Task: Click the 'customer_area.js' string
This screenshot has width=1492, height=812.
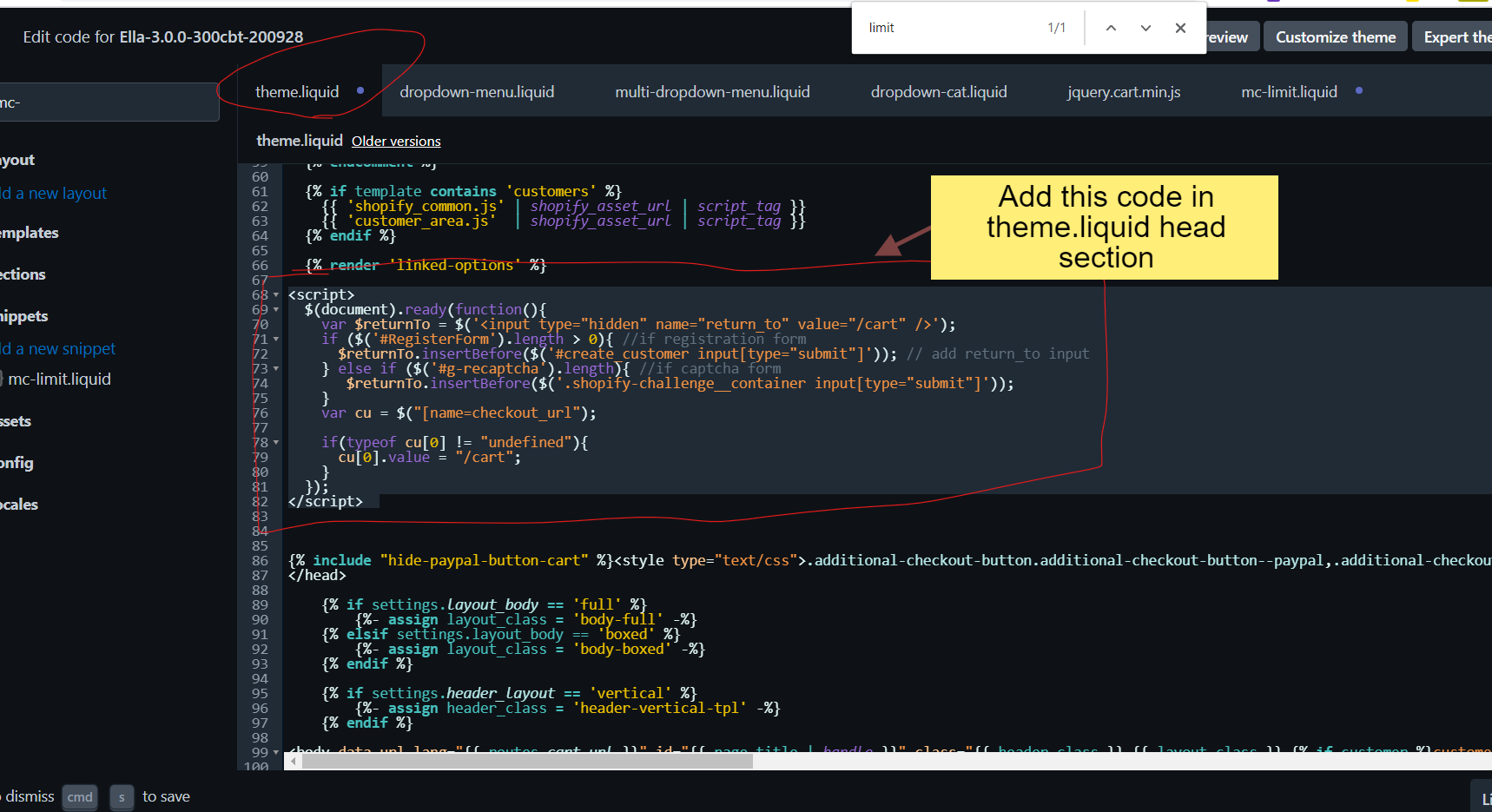Action: [421, 221]
